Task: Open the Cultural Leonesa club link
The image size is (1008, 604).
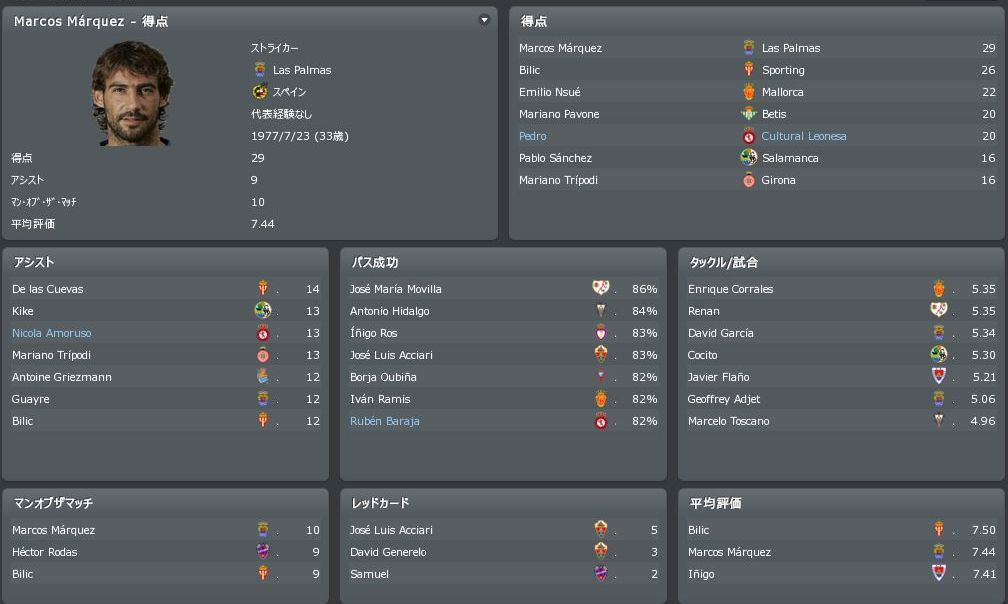Action: tap(803, 136)
